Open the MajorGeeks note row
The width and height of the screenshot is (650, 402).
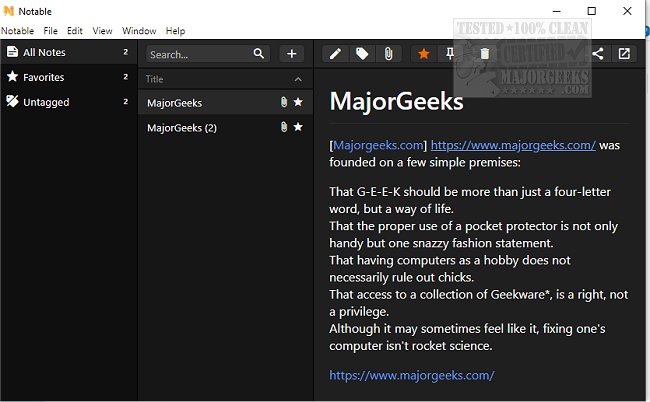click(225, 103)
